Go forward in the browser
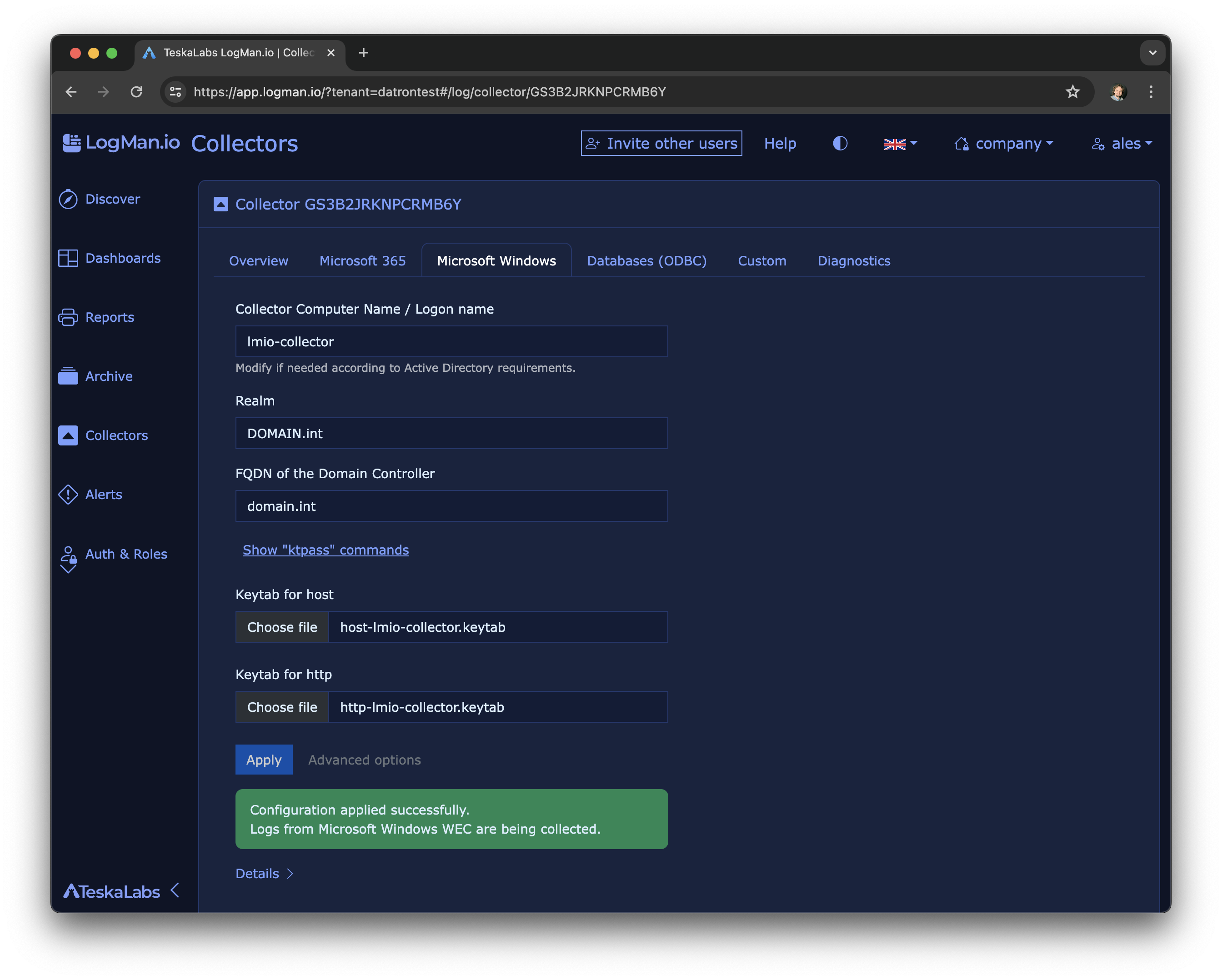Viewport: 1222px width, 980px height. (103, 92)
